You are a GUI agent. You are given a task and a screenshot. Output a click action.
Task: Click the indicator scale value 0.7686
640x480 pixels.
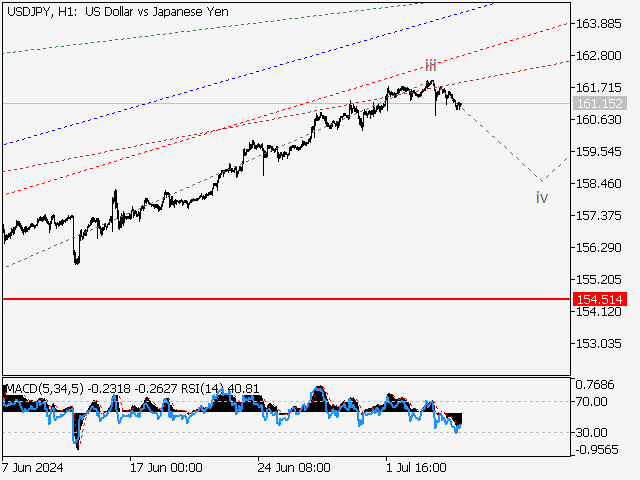[595, 384]
